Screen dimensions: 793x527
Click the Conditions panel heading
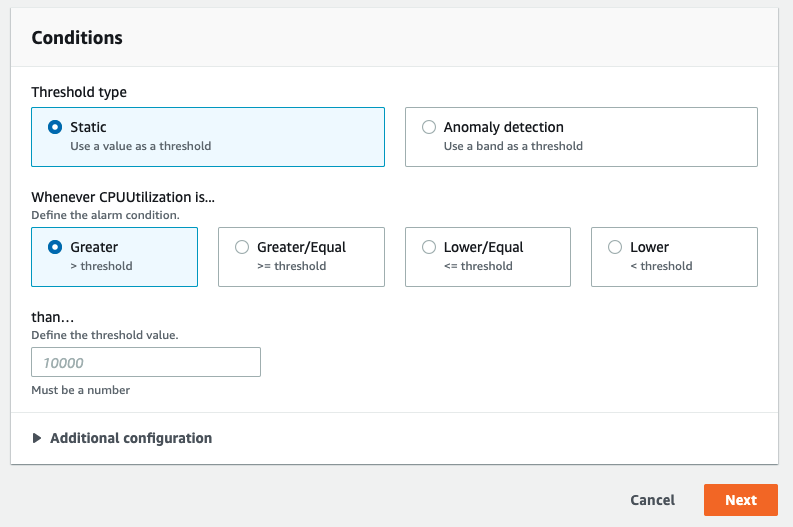[77, 38]
